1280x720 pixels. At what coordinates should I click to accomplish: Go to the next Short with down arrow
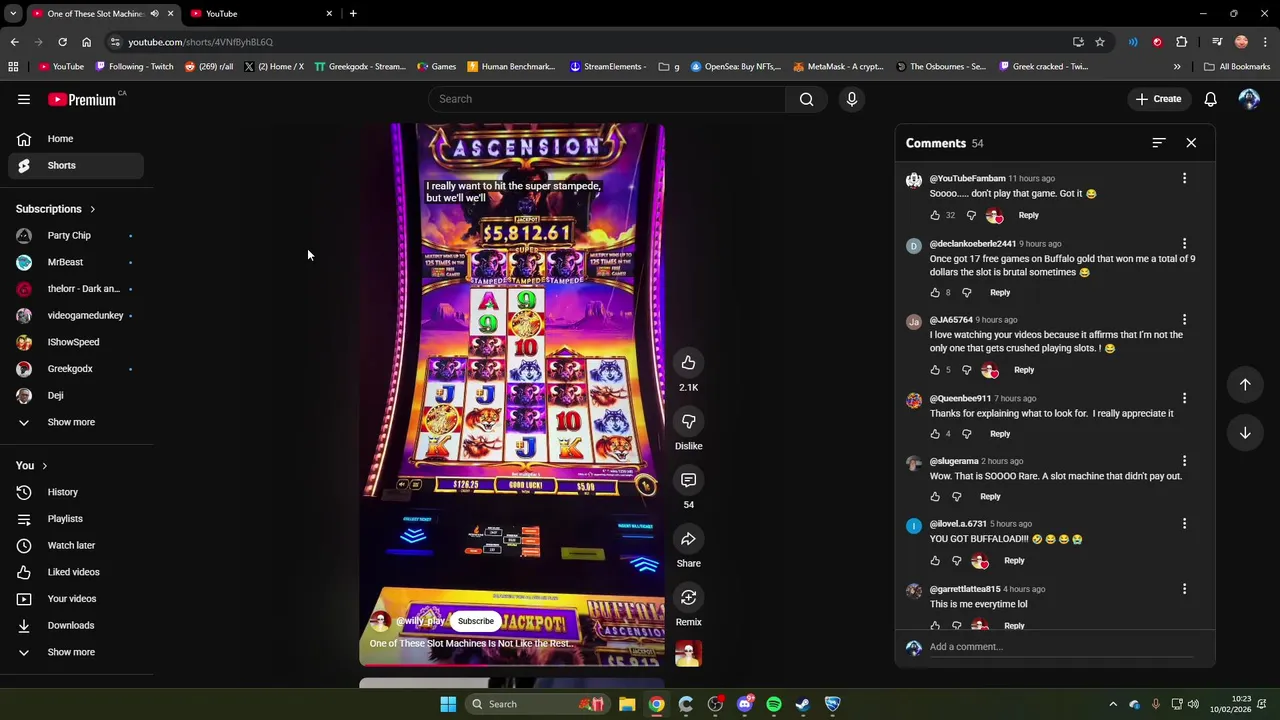pyautogui.click(x=1245, y=433)
